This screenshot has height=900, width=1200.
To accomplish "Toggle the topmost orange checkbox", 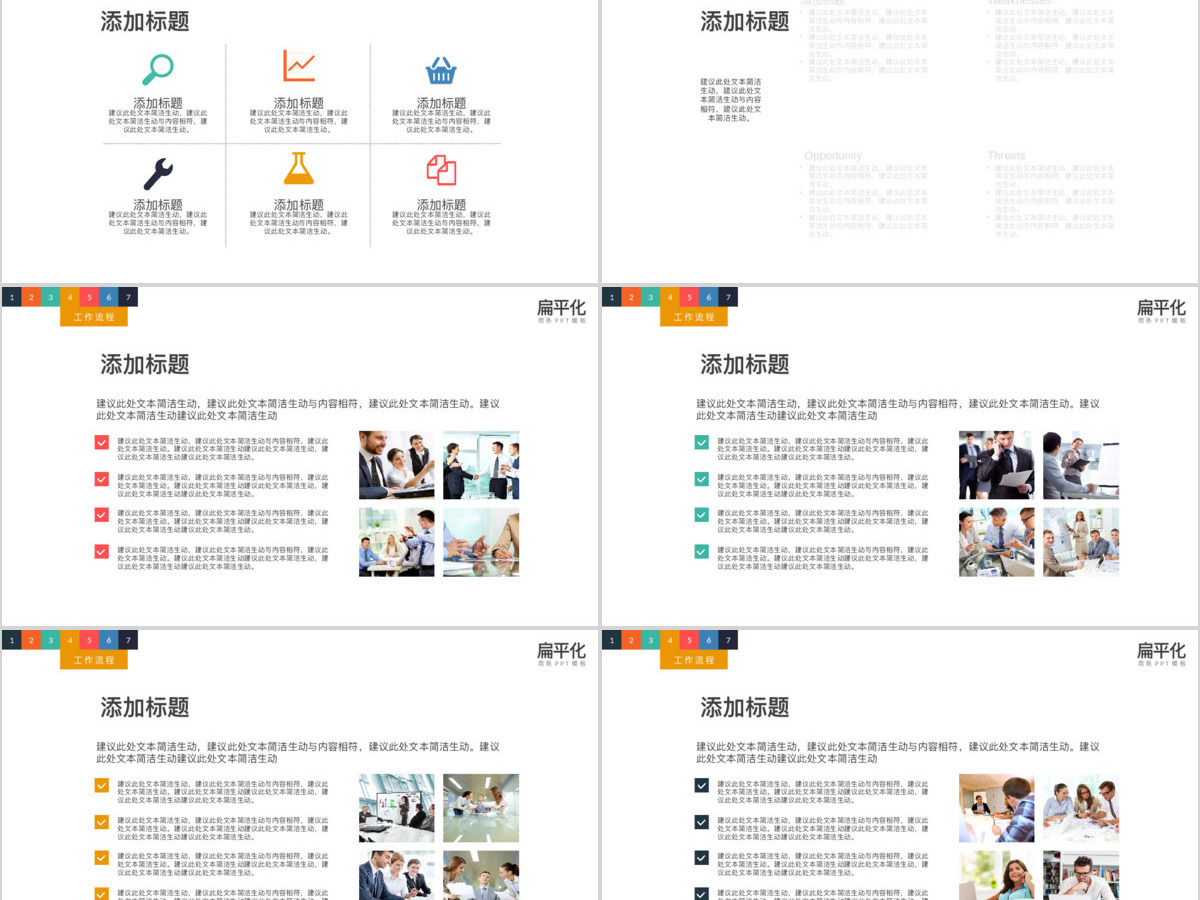I will click(102, 785).
